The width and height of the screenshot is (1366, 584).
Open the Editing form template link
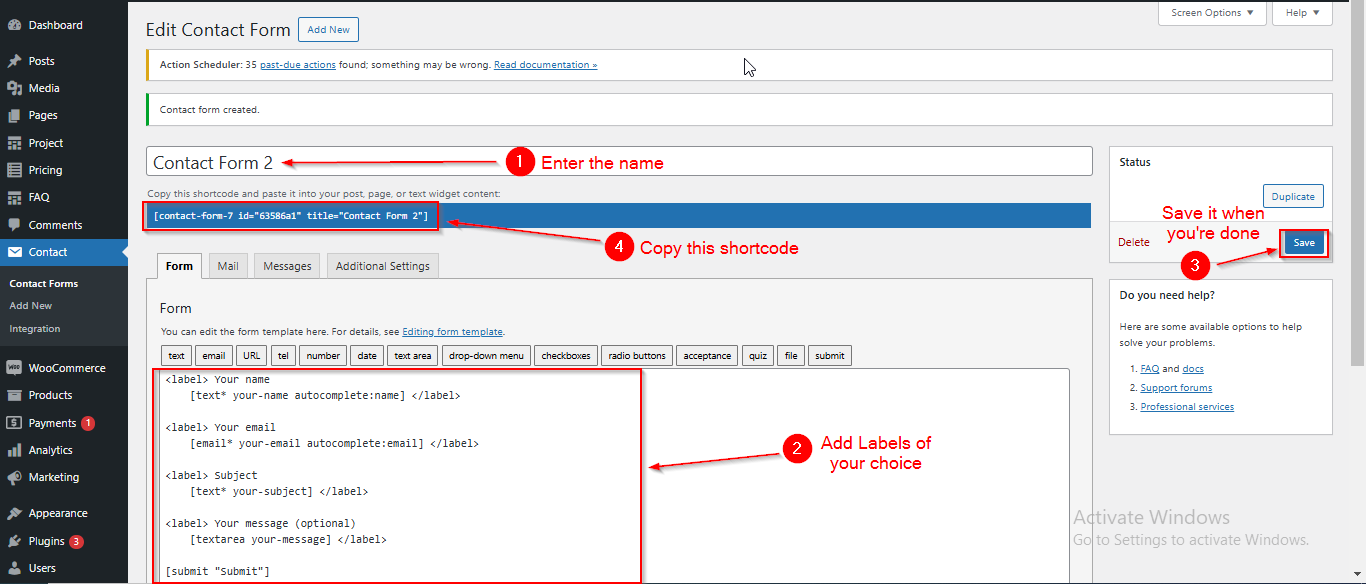[x=453, y=332]
